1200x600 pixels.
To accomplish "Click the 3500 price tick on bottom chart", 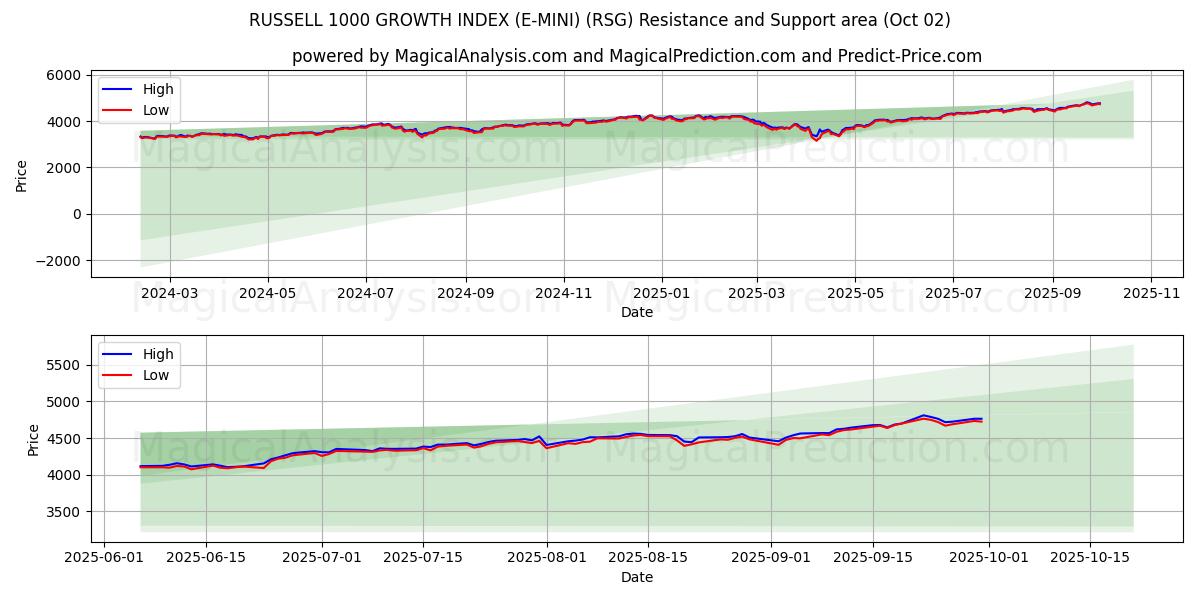I will (63, 512).
